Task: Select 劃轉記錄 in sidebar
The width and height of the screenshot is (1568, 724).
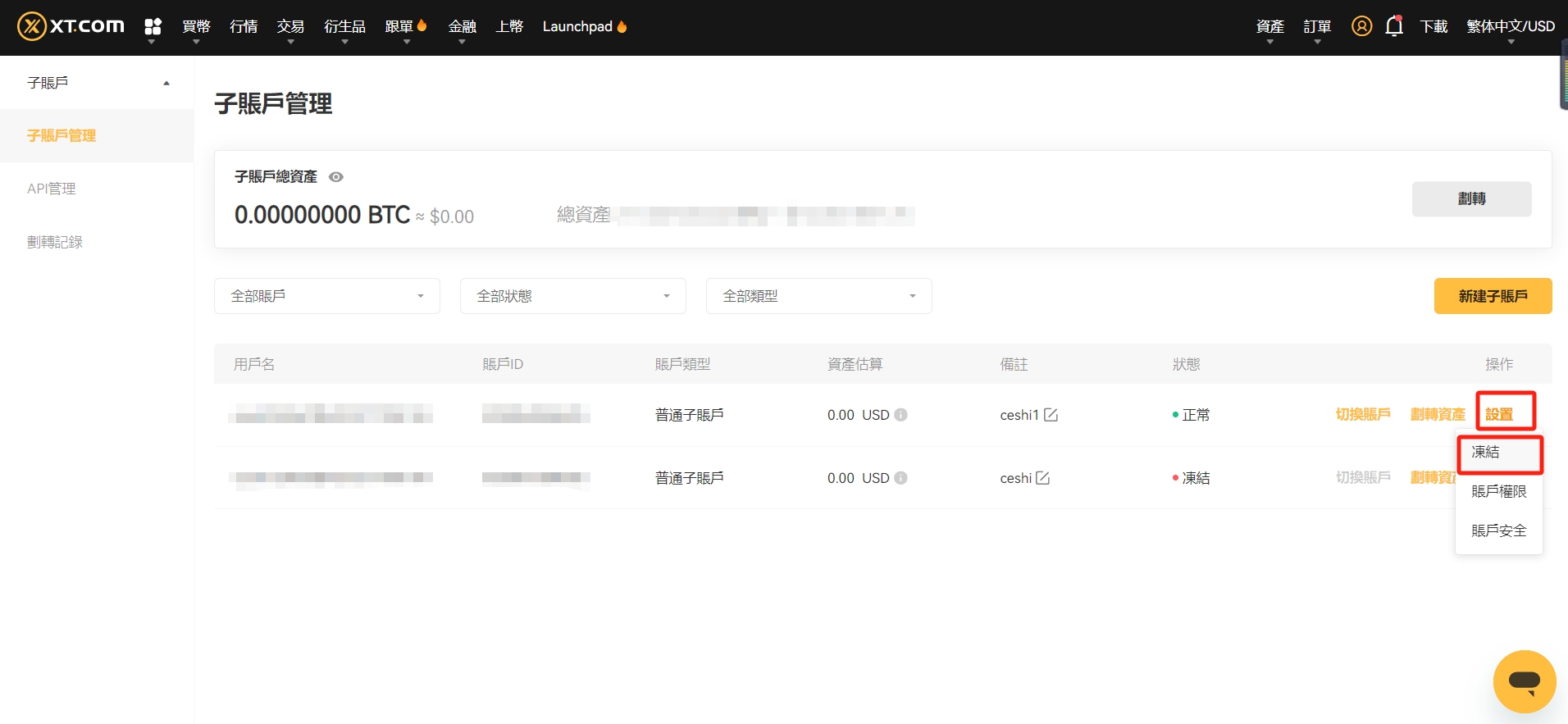Action: coord(55,242)
